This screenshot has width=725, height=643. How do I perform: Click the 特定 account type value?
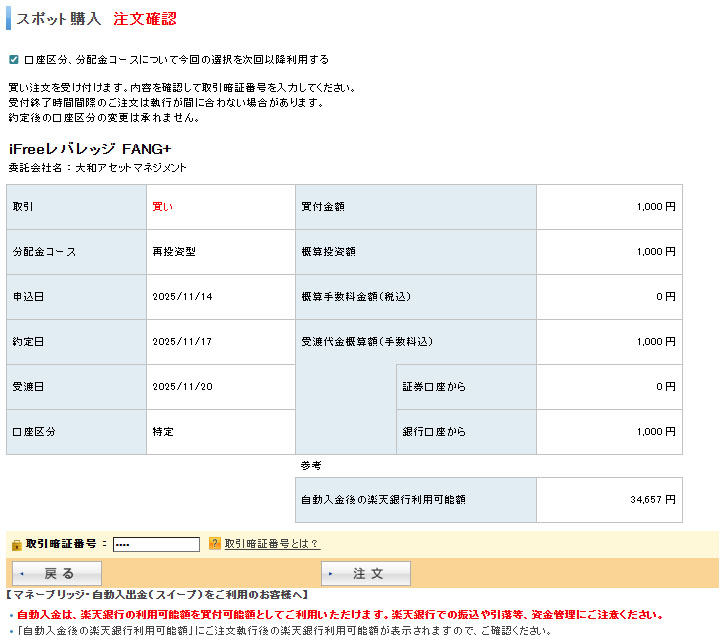(163, 432)
